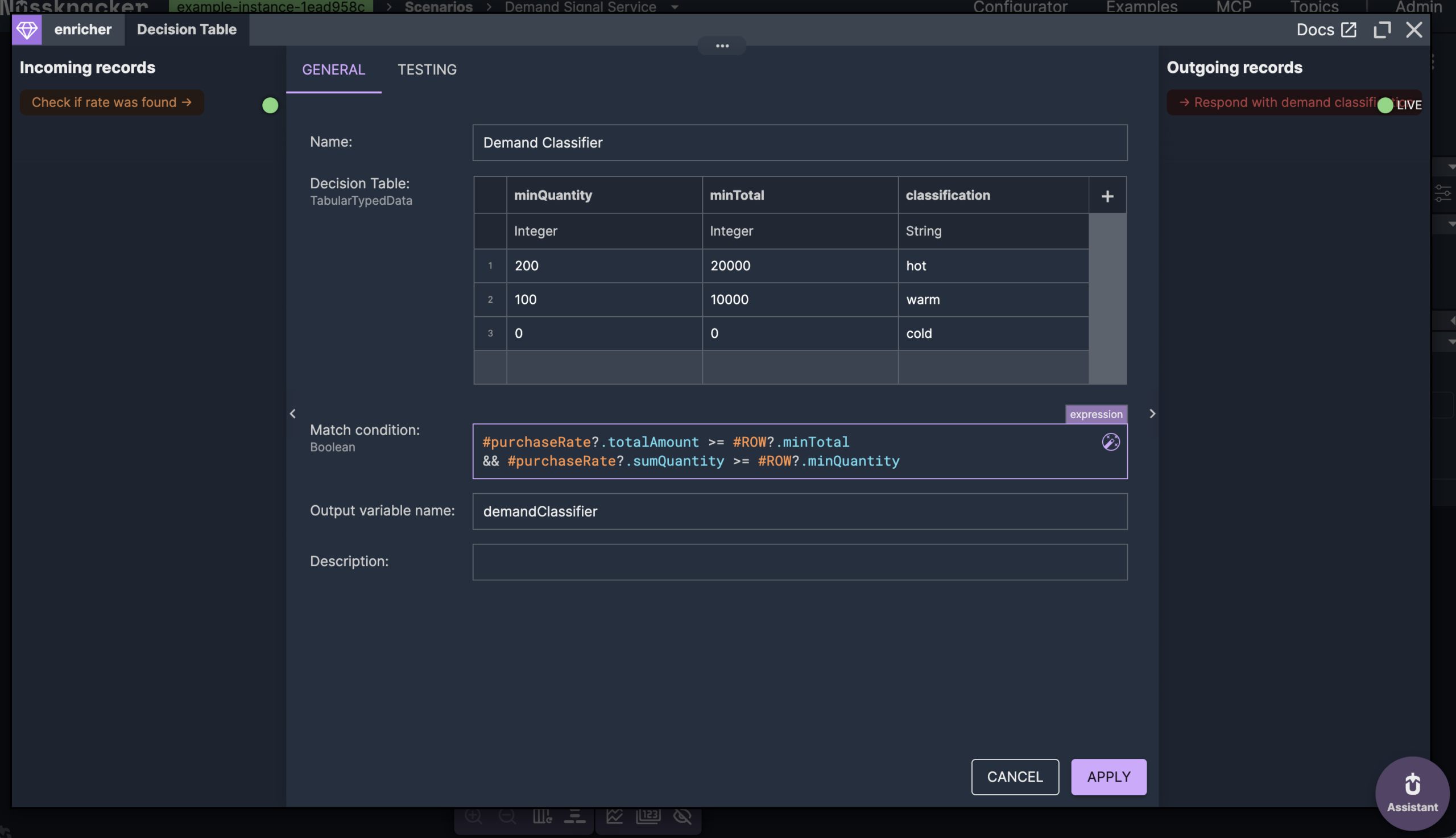Open the Configurator menu item

[x=1020, y=7]
